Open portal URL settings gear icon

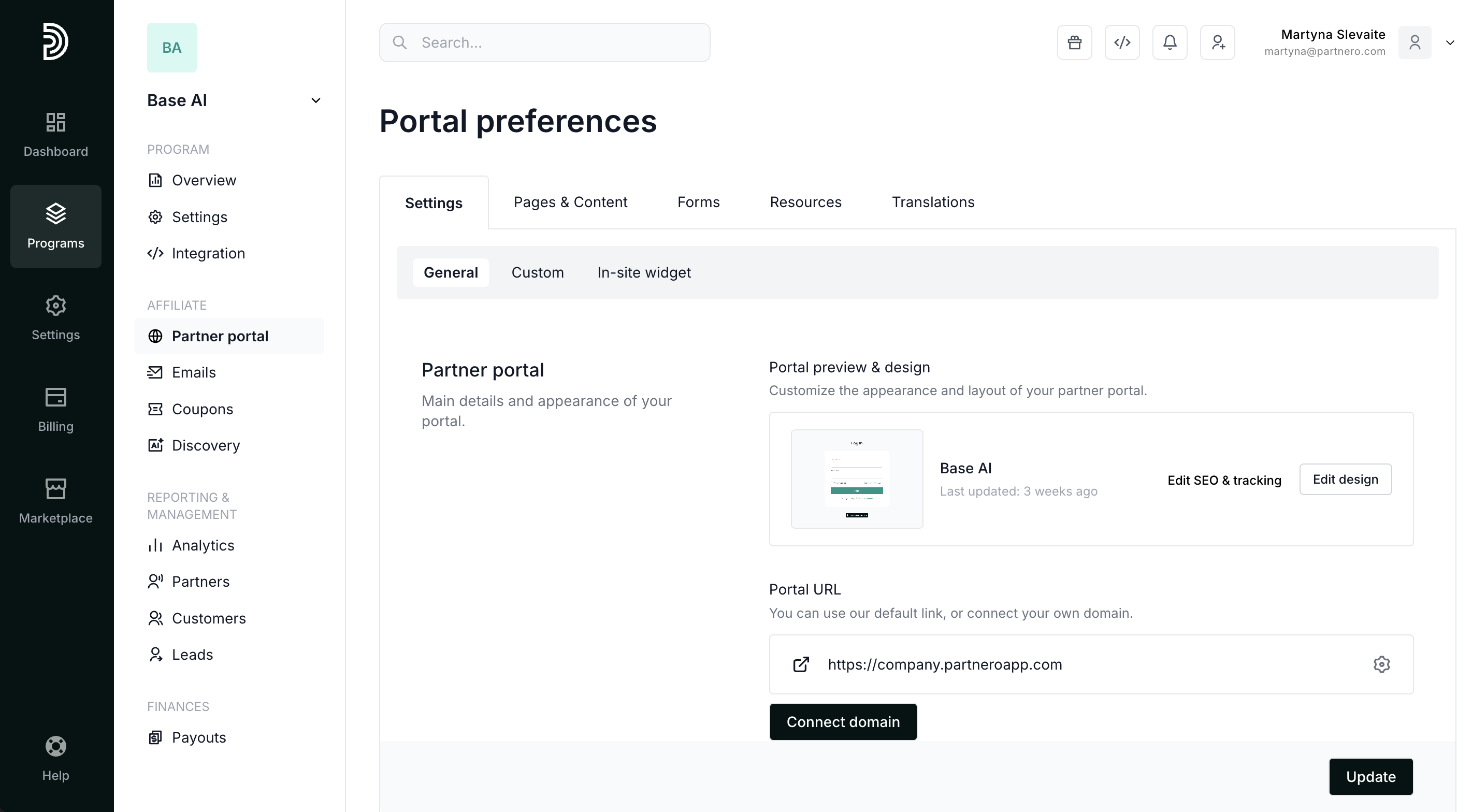(x=1381, y=664)
